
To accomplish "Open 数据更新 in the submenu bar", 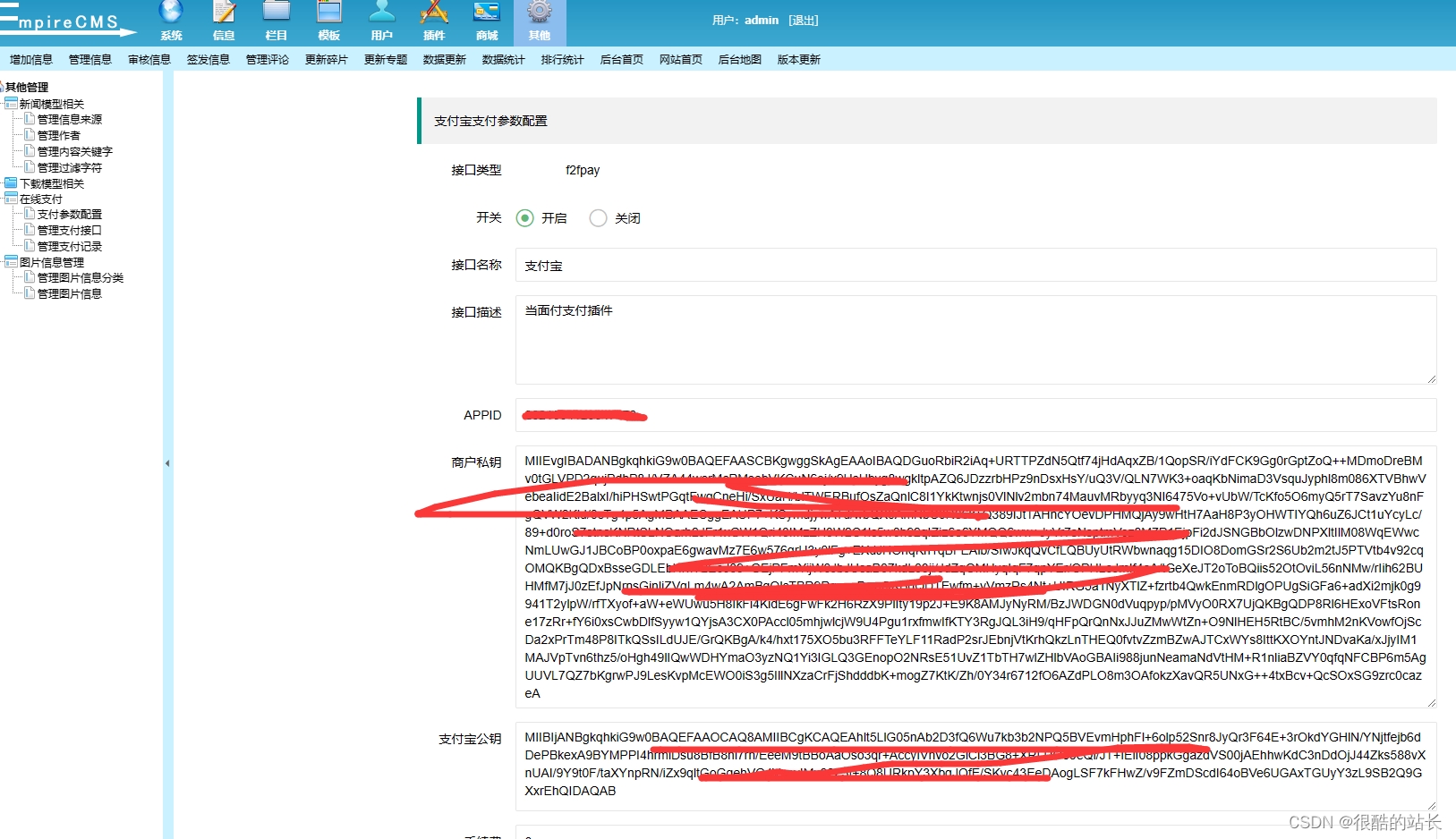I will 445,60.
